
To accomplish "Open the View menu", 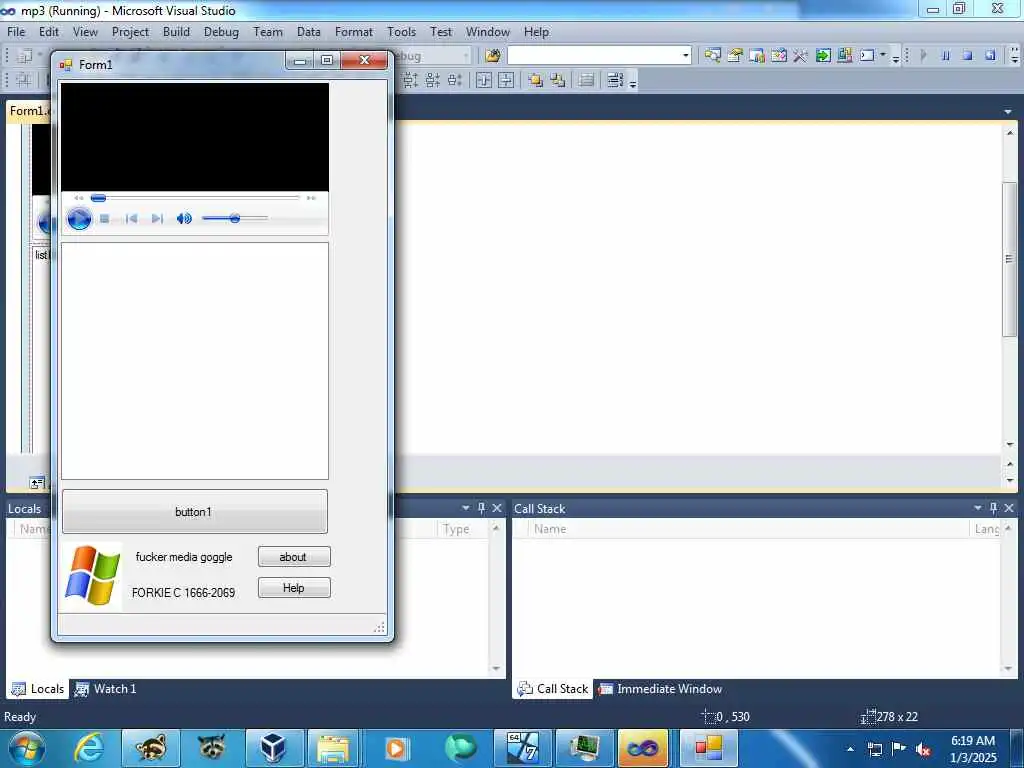I will [85, 31].
